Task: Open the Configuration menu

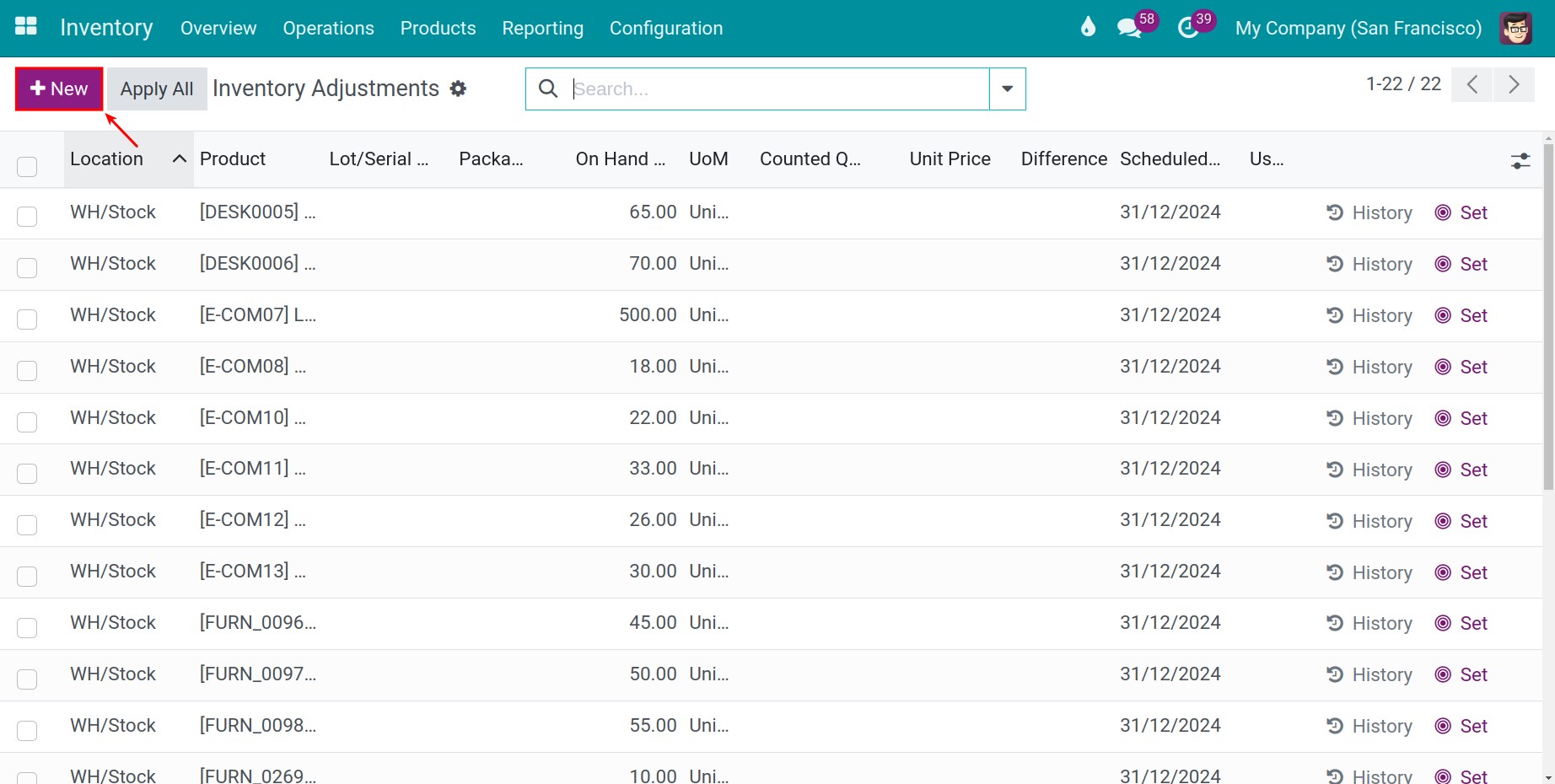Action: click(x=666, y=28)
